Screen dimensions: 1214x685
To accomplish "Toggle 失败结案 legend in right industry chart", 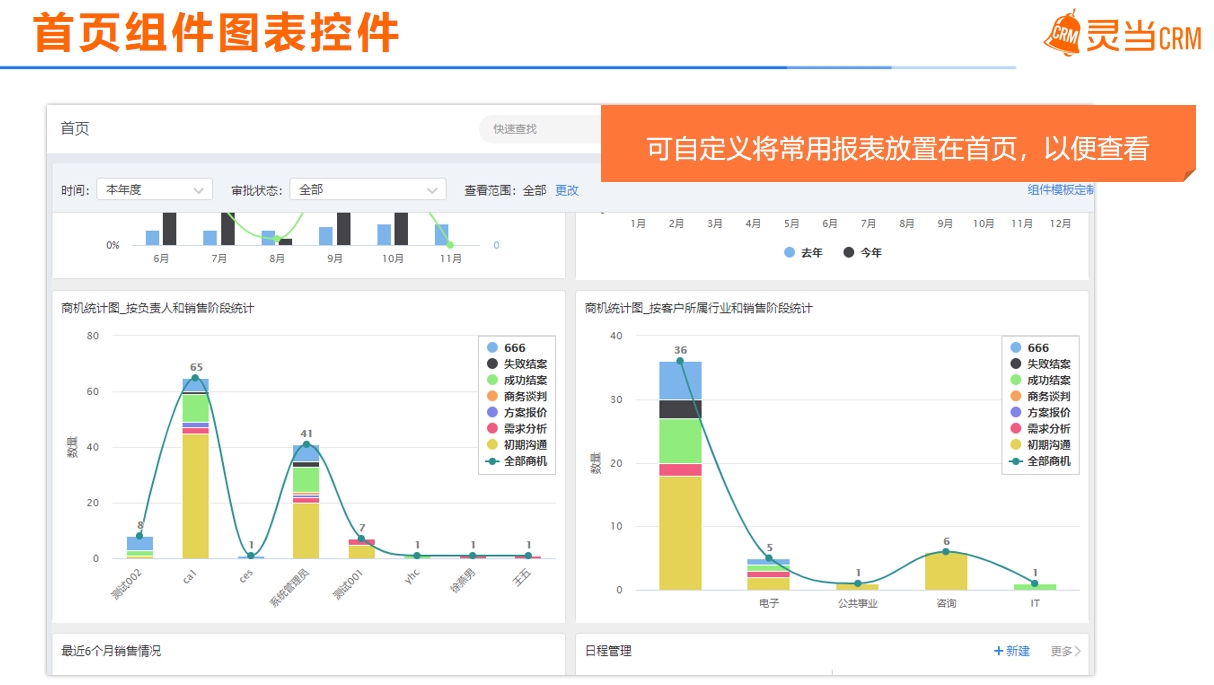I will 1040,364.
